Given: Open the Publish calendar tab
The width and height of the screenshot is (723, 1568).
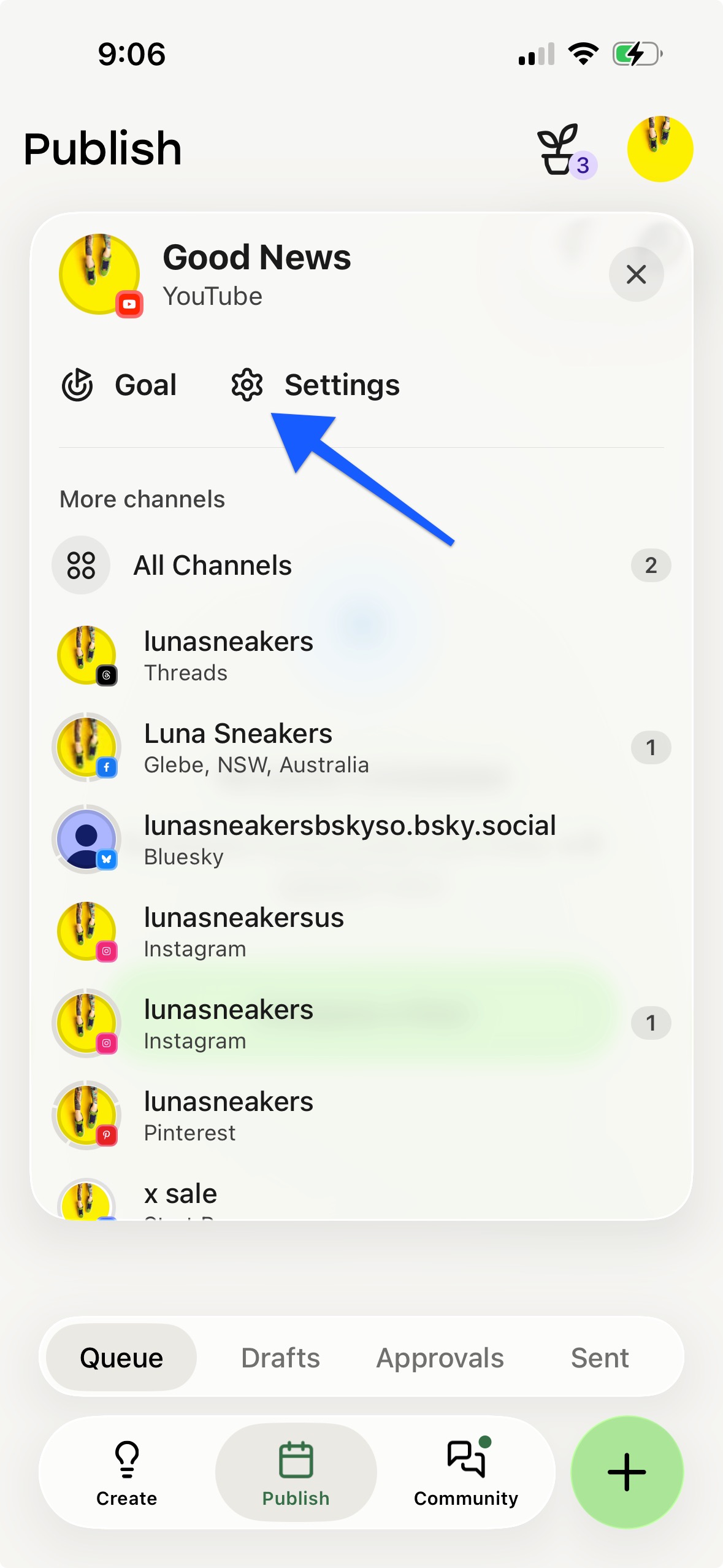Looking at the screenshot, I should pyautogui.click(x=296, y=1472).
